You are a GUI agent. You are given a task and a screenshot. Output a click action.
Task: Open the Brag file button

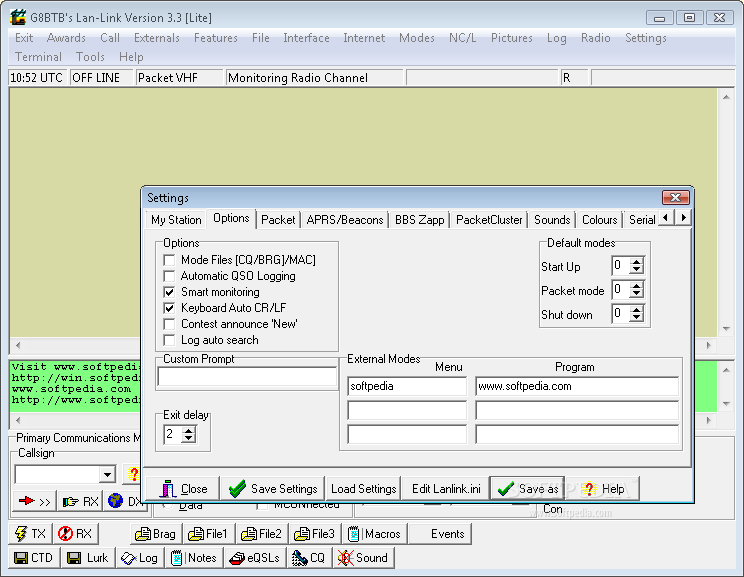(x=156, y=534)
